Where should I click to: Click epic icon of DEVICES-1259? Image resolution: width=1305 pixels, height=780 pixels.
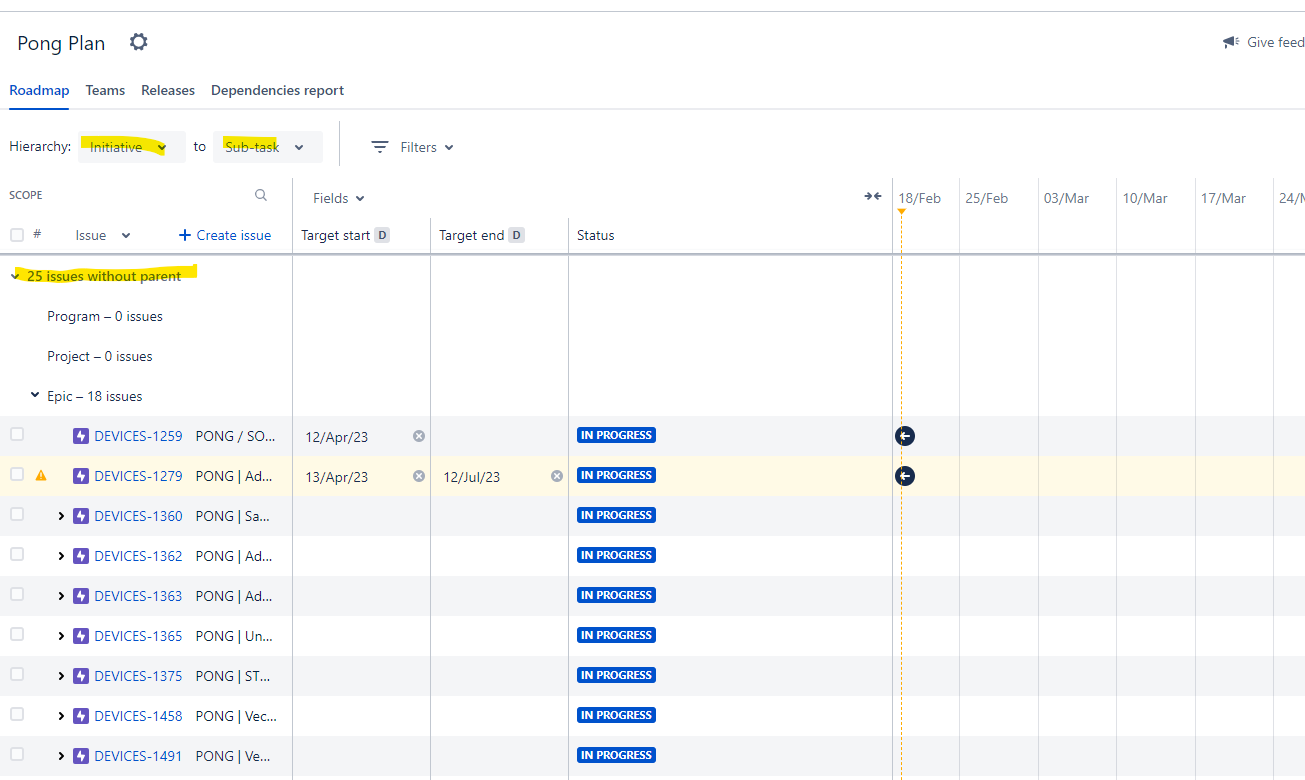click(x=81, y=436)
